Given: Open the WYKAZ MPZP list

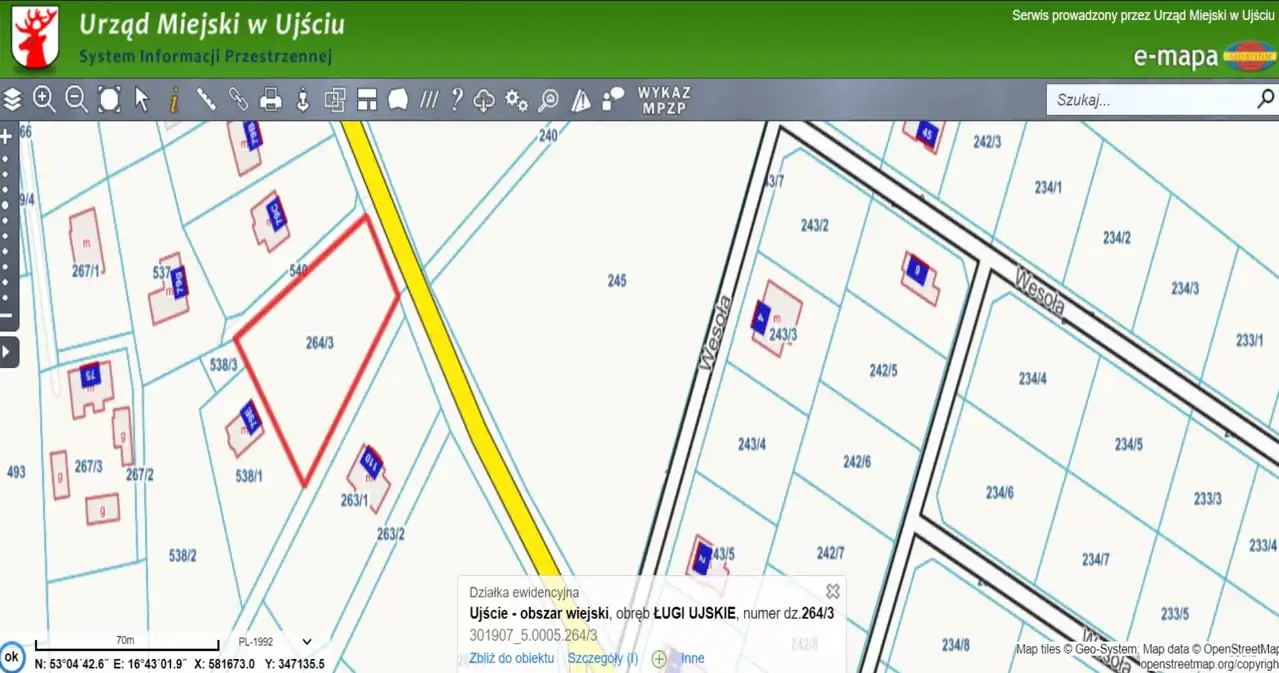Looking at the screenshot, I should click(664, 100).
